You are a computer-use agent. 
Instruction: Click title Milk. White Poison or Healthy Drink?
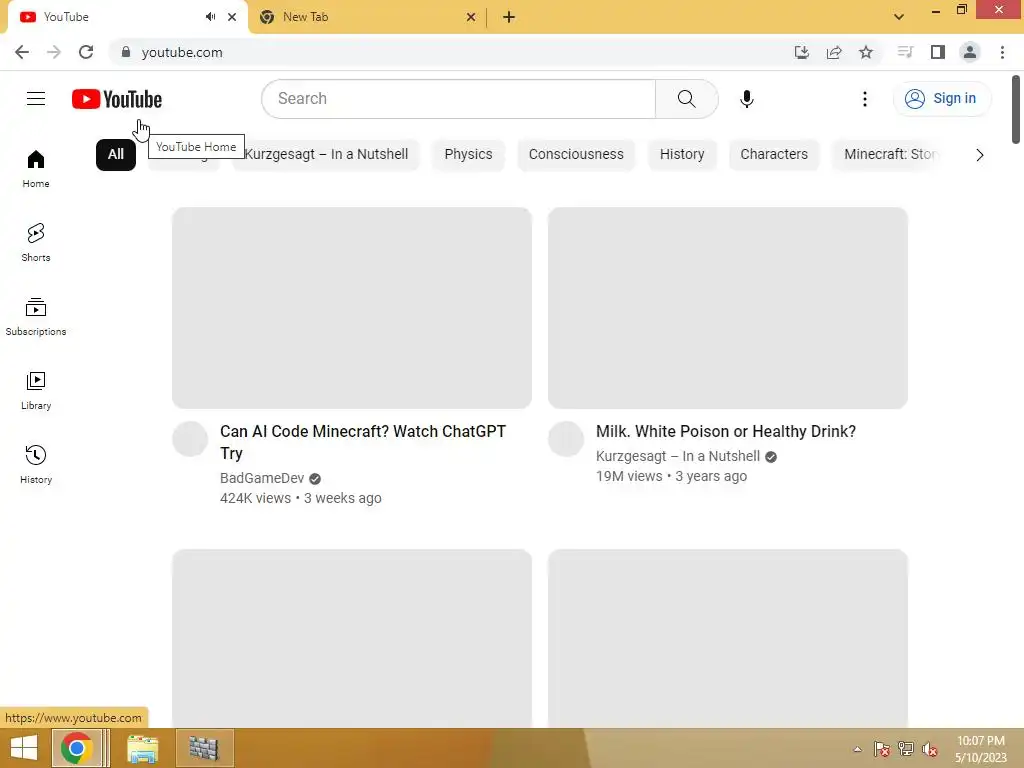coord(726,432)
